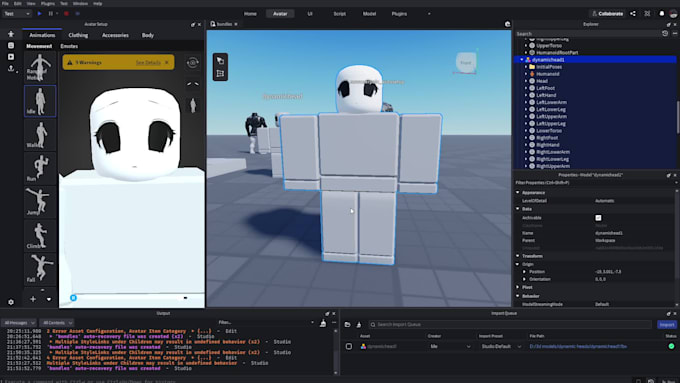Click the Search Import Queue field
680x383 pixels.
(x=510, y=324)
